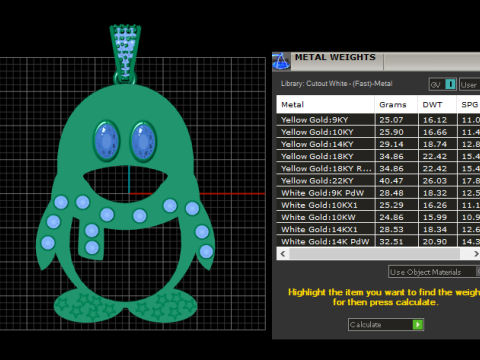Click the Grams column header
Screen dimensions: 480x360
pyautogui.click(x=396, y=105)
